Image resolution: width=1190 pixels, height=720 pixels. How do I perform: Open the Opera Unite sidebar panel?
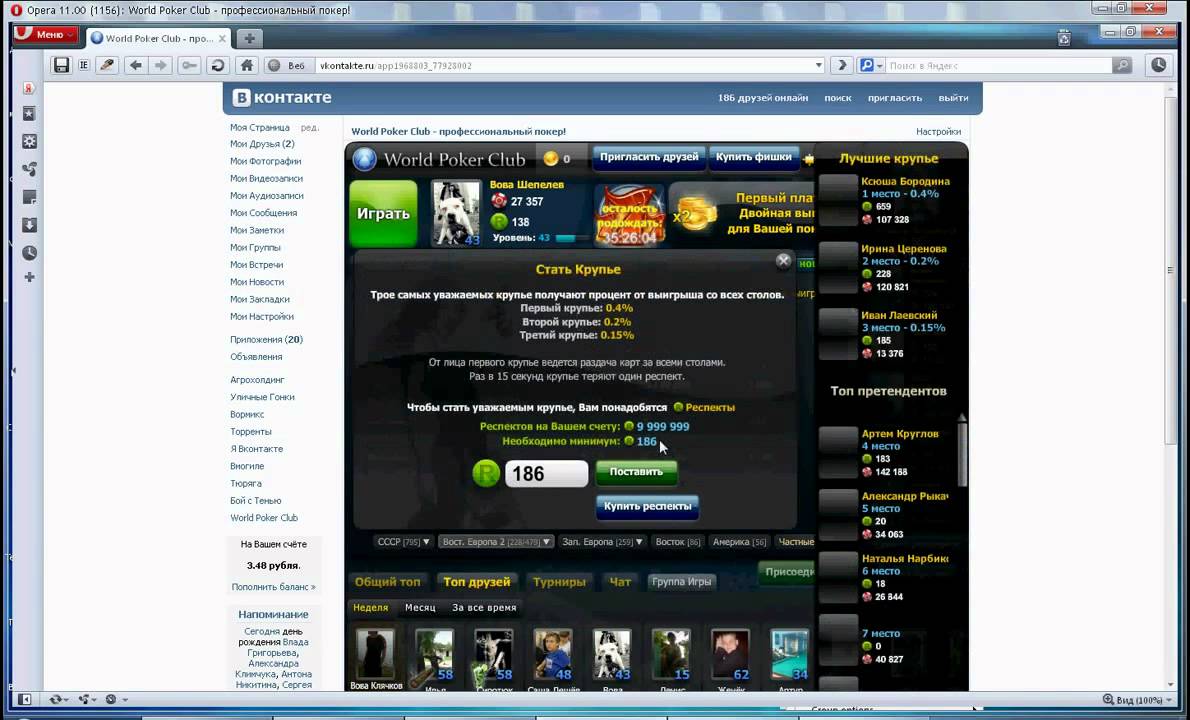click(x=29, y=169)
